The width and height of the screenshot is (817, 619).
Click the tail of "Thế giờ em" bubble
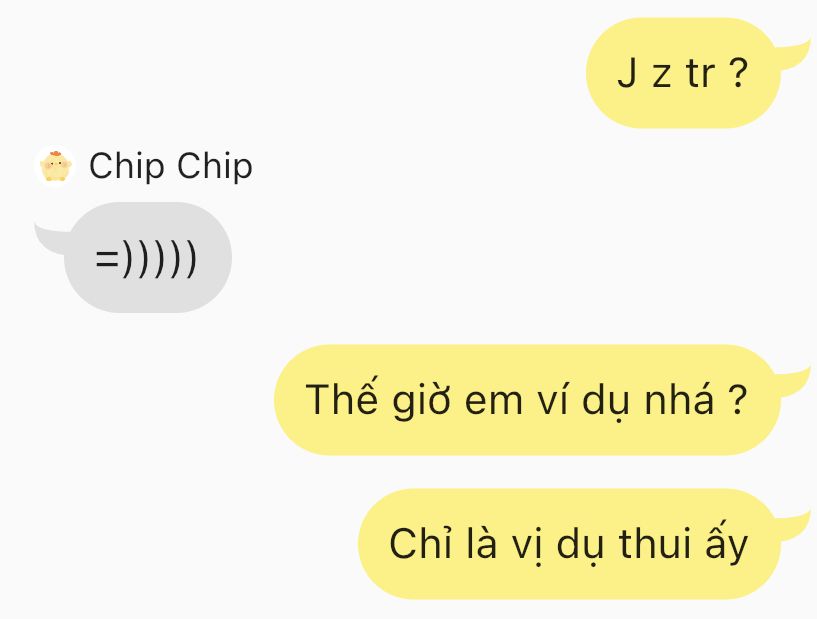tap(794, 381)
